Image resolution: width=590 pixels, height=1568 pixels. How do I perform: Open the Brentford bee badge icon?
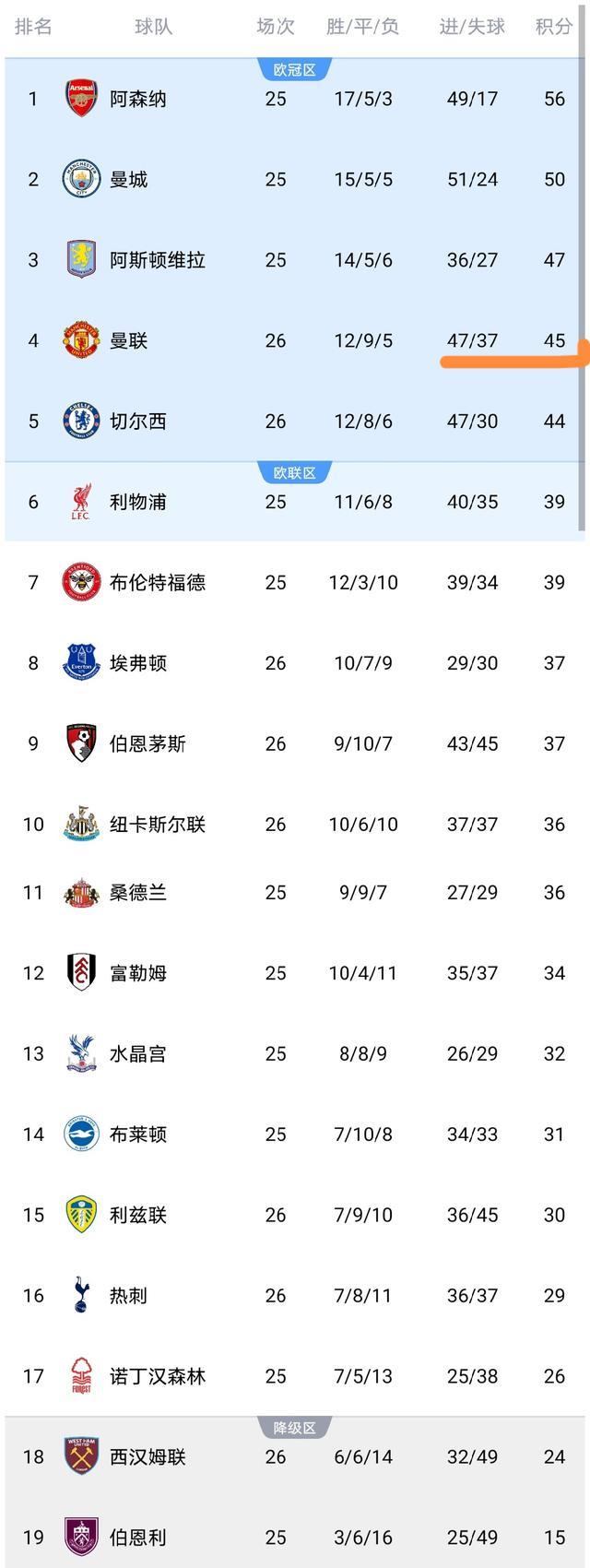pos(81,582)
